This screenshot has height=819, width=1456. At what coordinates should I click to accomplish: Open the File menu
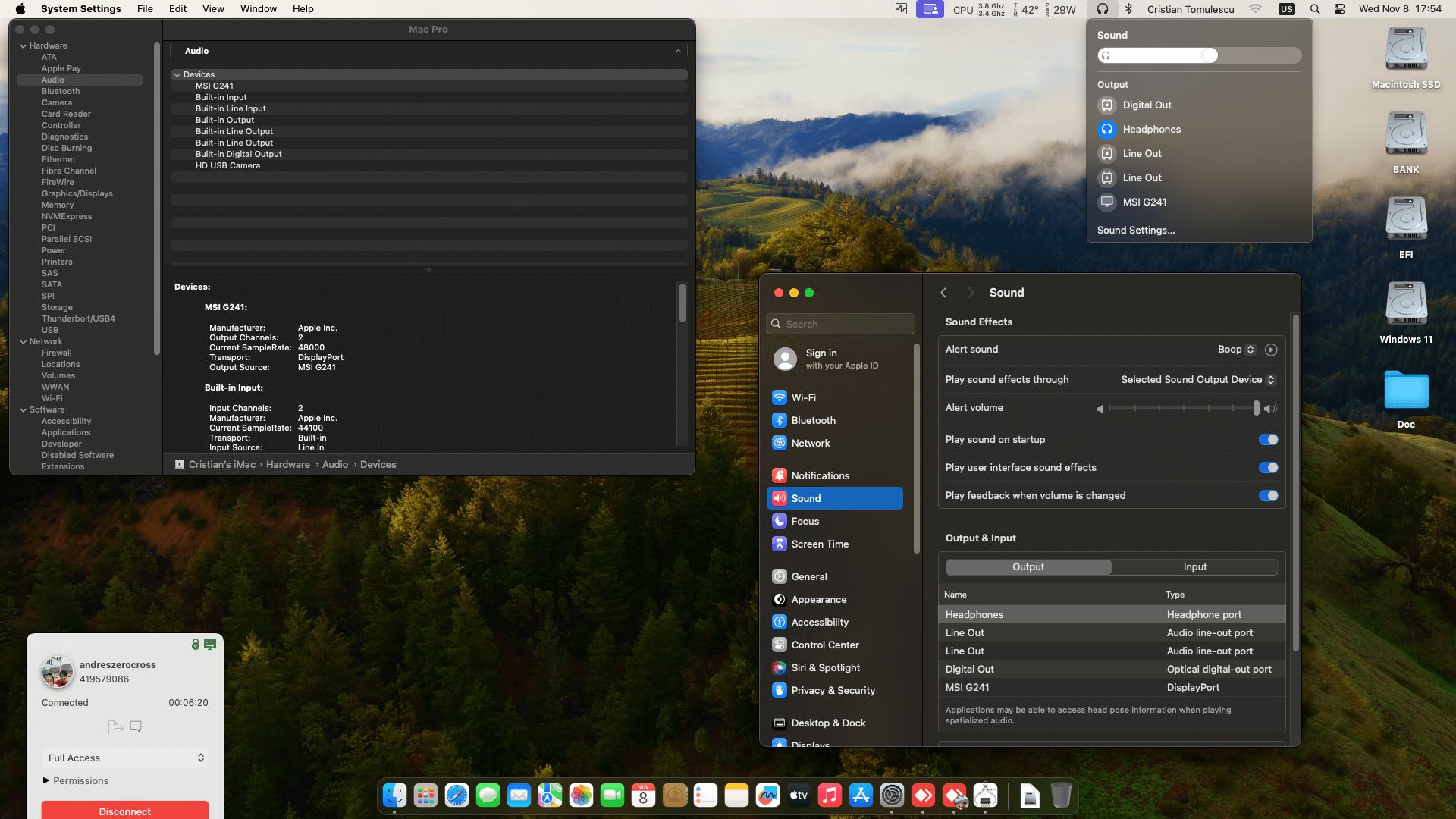pos(145,9)
